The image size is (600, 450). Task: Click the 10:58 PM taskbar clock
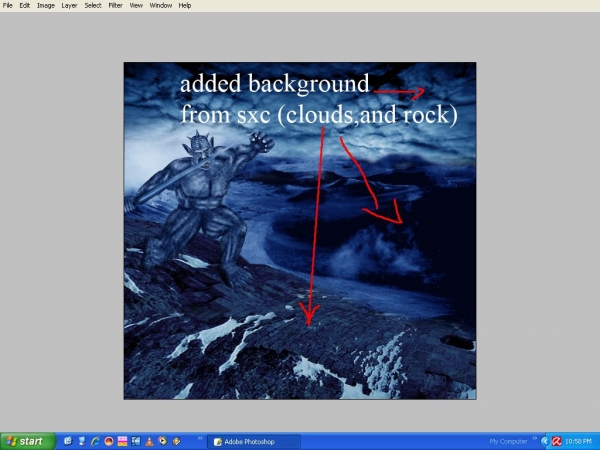point(578,442)
